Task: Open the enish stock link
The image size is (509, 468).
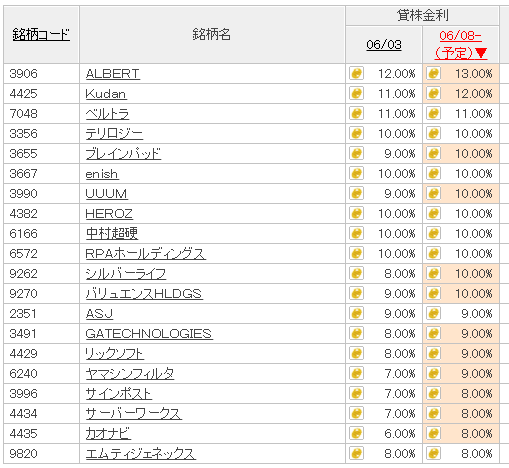Action: (102, 174)
